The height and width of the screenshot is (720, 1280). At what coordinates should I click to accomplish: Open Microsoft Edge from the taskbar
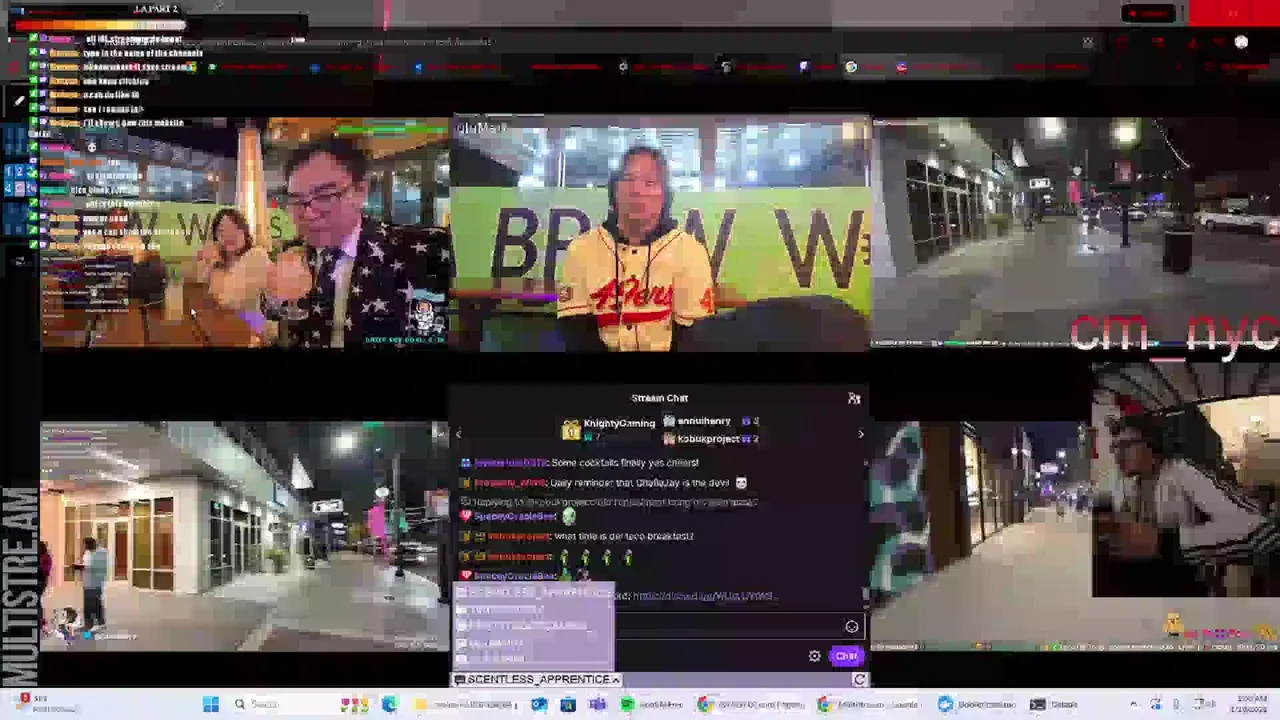389,705
